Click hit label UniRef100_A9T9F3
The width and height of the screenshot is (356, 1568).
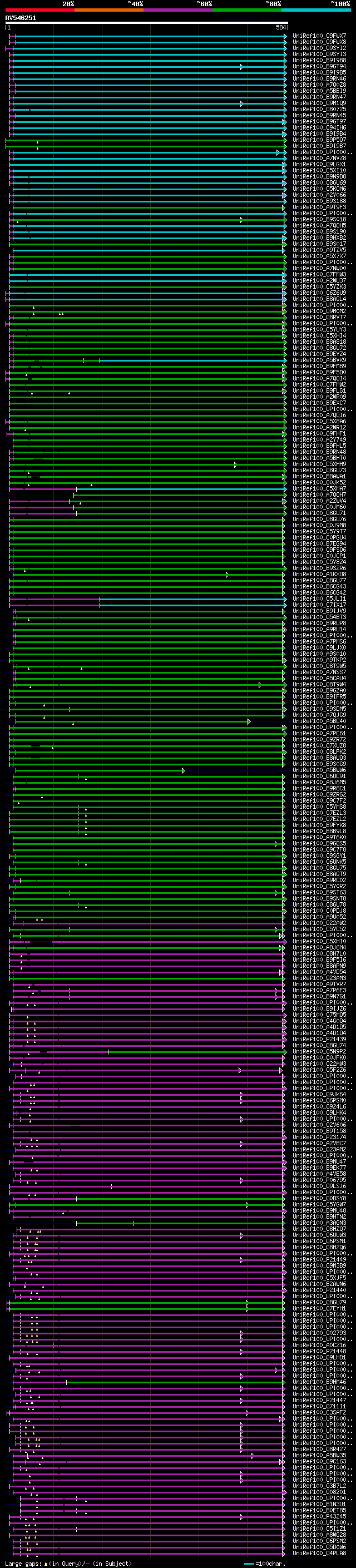point(319,207)
